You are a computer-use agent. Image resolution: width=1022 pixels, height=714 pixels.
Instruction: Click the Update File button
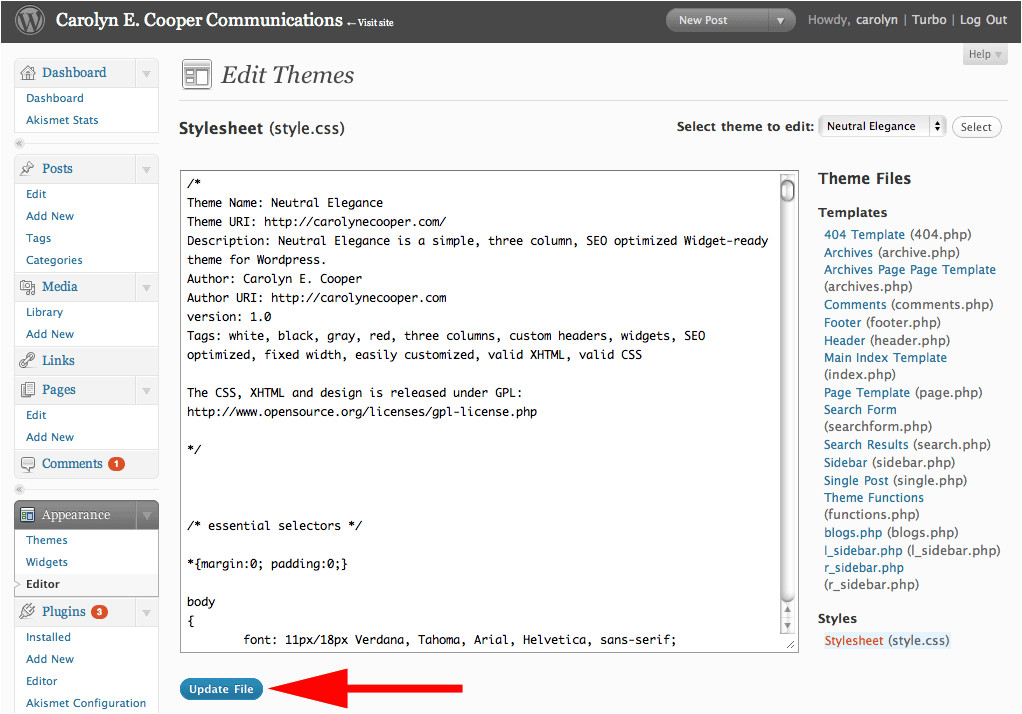221,689
